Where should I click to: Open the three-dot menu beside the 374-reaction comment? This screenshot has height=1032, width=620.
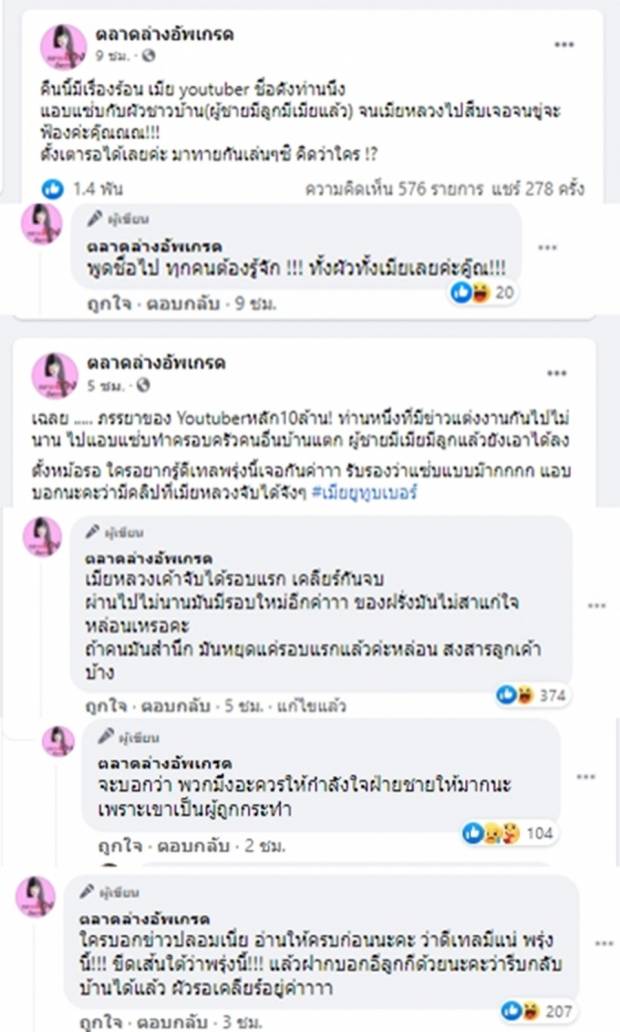pos(597,606)
